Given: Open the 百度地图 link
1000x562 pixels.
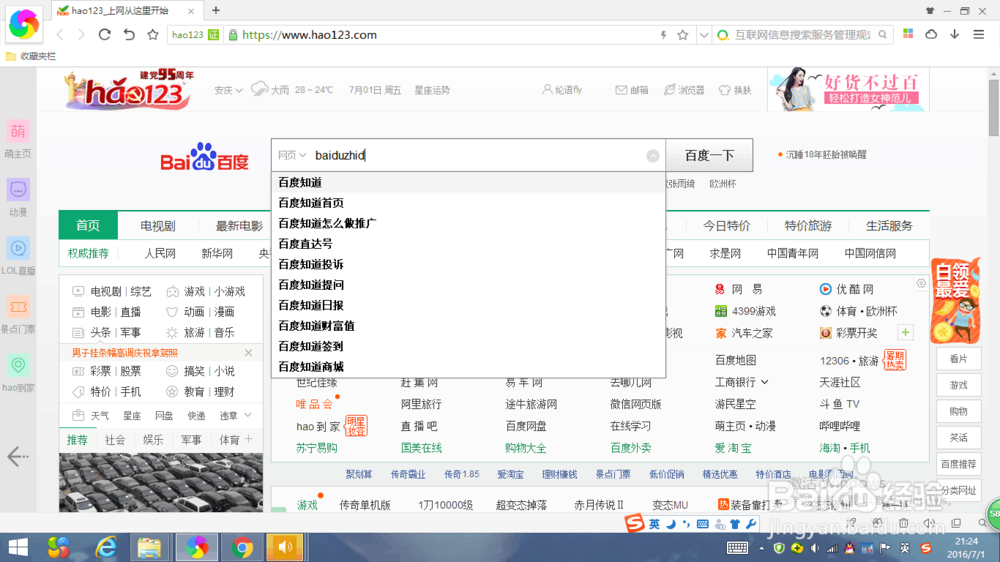Looking at the screenshot, I should [x=735, y=360].
